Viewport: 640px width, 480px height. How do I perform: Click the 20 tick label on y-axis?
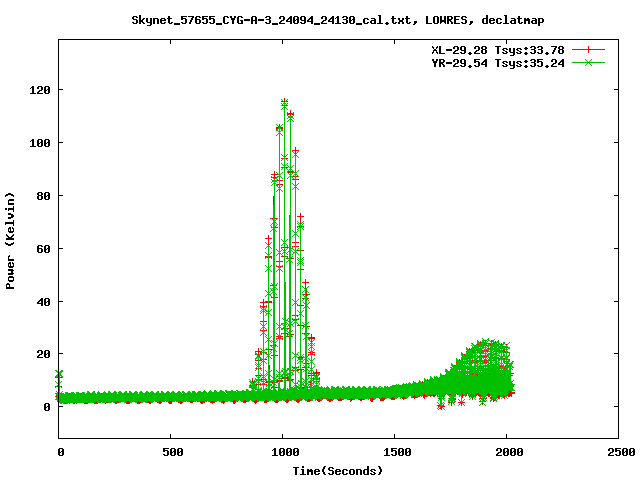pos(43,354)
